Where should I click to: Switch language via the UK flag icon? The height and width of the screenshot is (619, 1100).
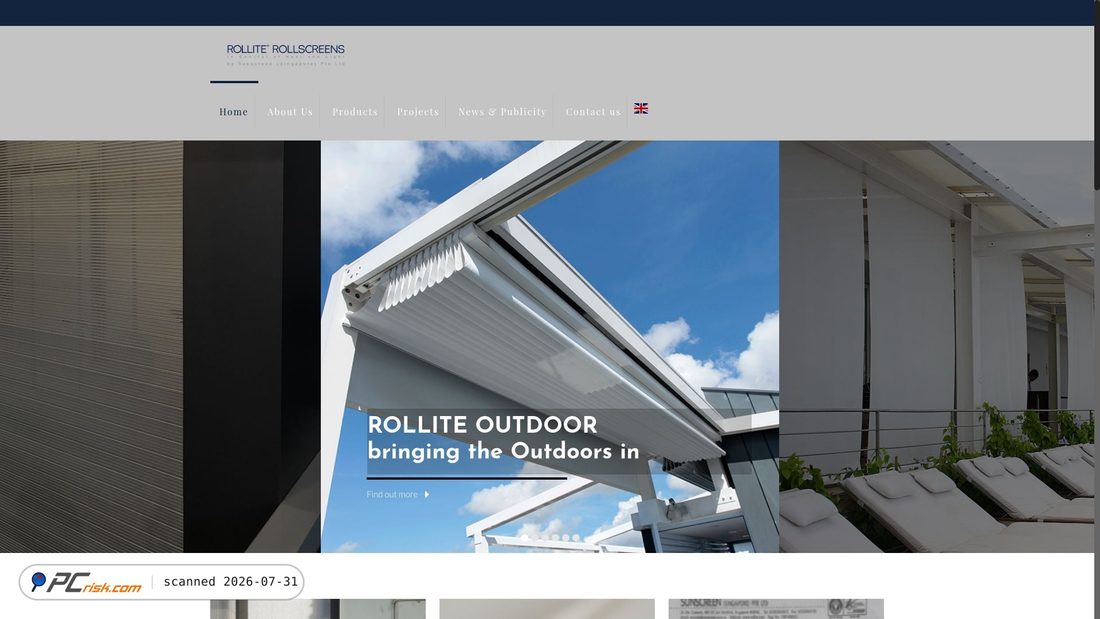click(640, 108)
